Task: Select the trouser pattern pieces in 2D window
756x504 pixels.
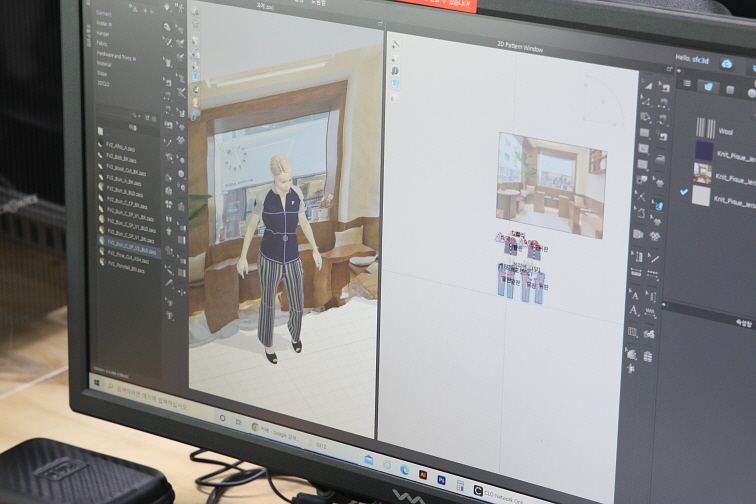Action: pyautogui.click(x=522, y=282)
